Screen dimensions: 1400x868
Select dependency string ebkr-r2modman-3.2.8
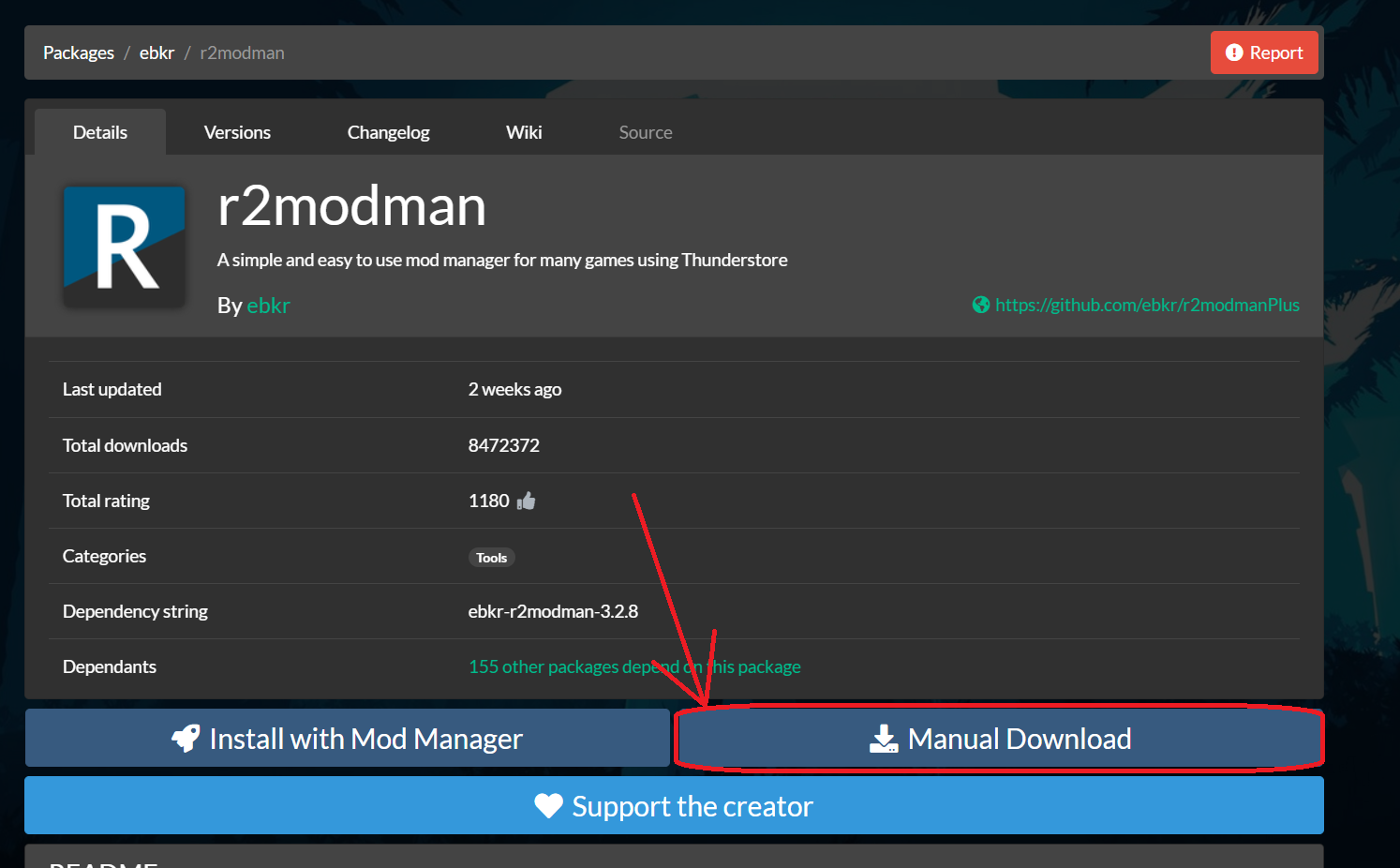point(553,611)
